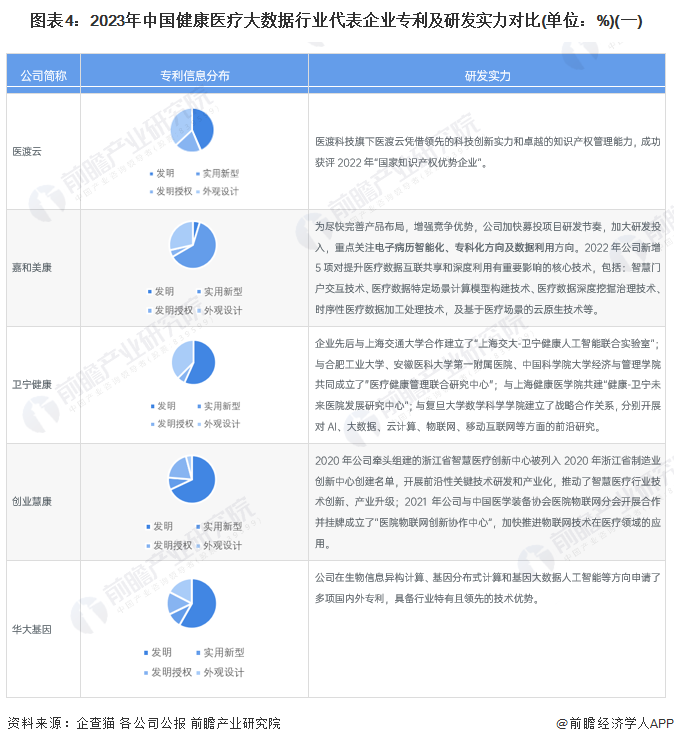This screenshot has width=674, height=744.
Task: Click 实用新型 legend entry in 创业慧康 row
Action: [x=219, y=526]
